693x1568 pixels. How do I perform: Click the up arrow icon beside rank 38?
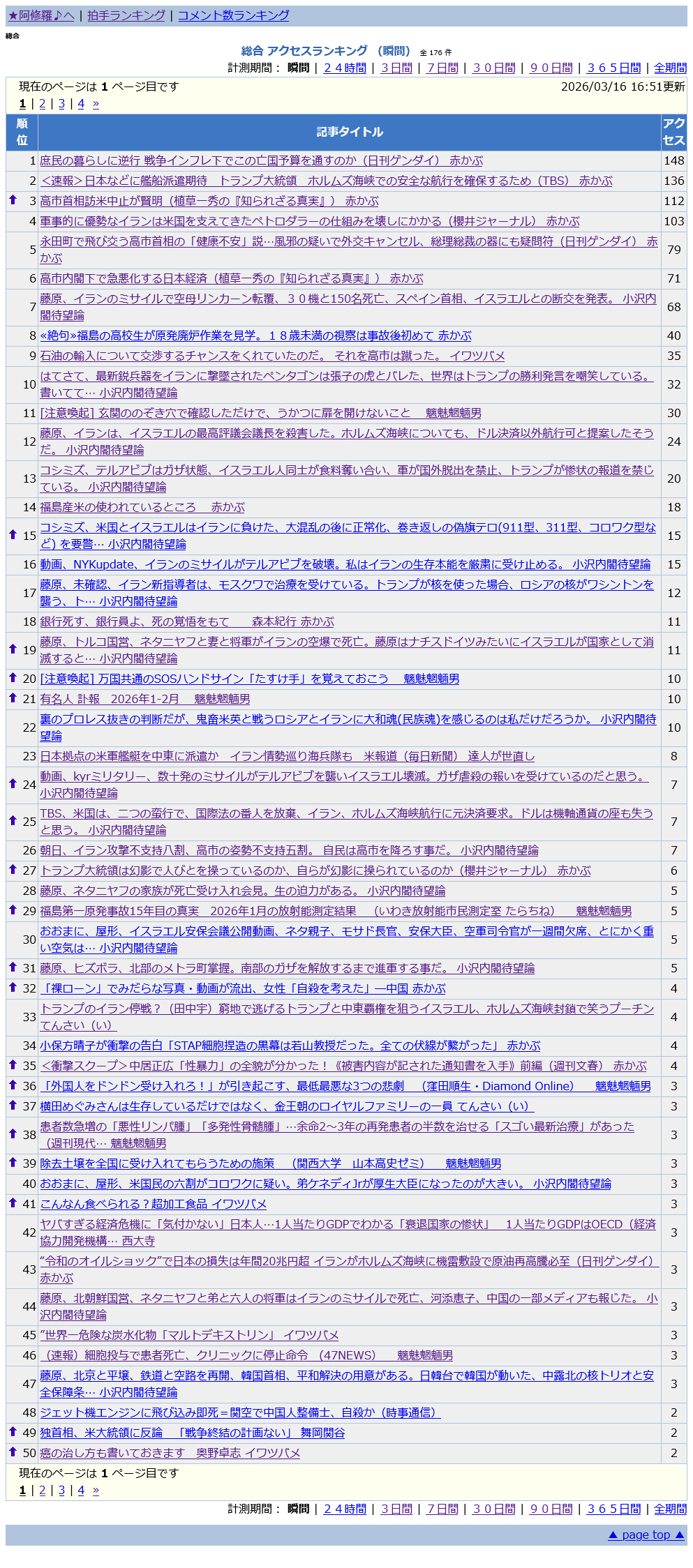(13, 1134)
